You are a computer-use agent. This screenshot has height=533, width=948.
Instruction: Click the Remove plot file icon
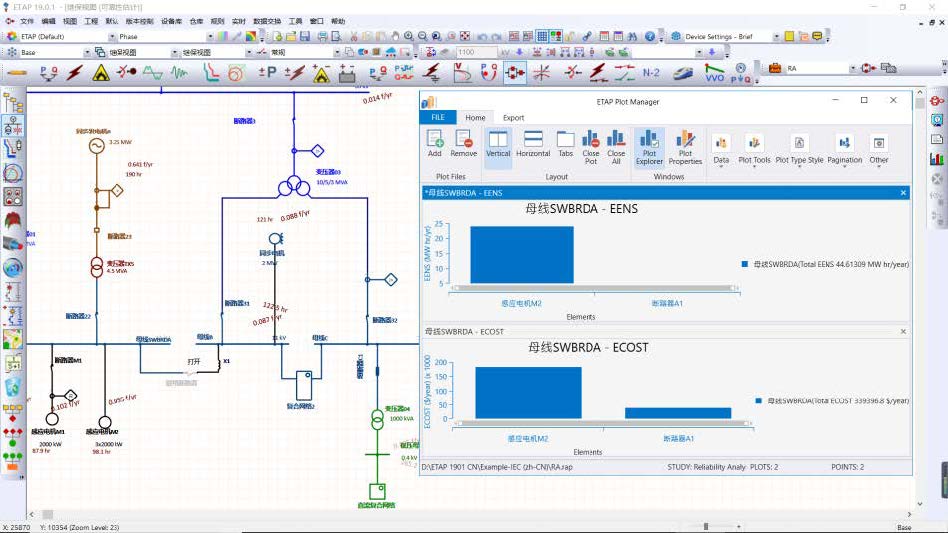(463, 143)
